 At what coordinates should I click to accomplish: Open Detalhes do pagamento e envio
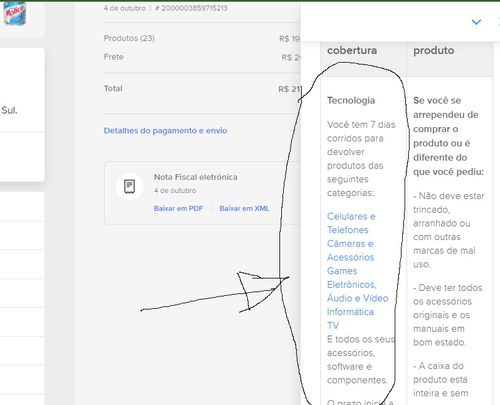point(165,131)
